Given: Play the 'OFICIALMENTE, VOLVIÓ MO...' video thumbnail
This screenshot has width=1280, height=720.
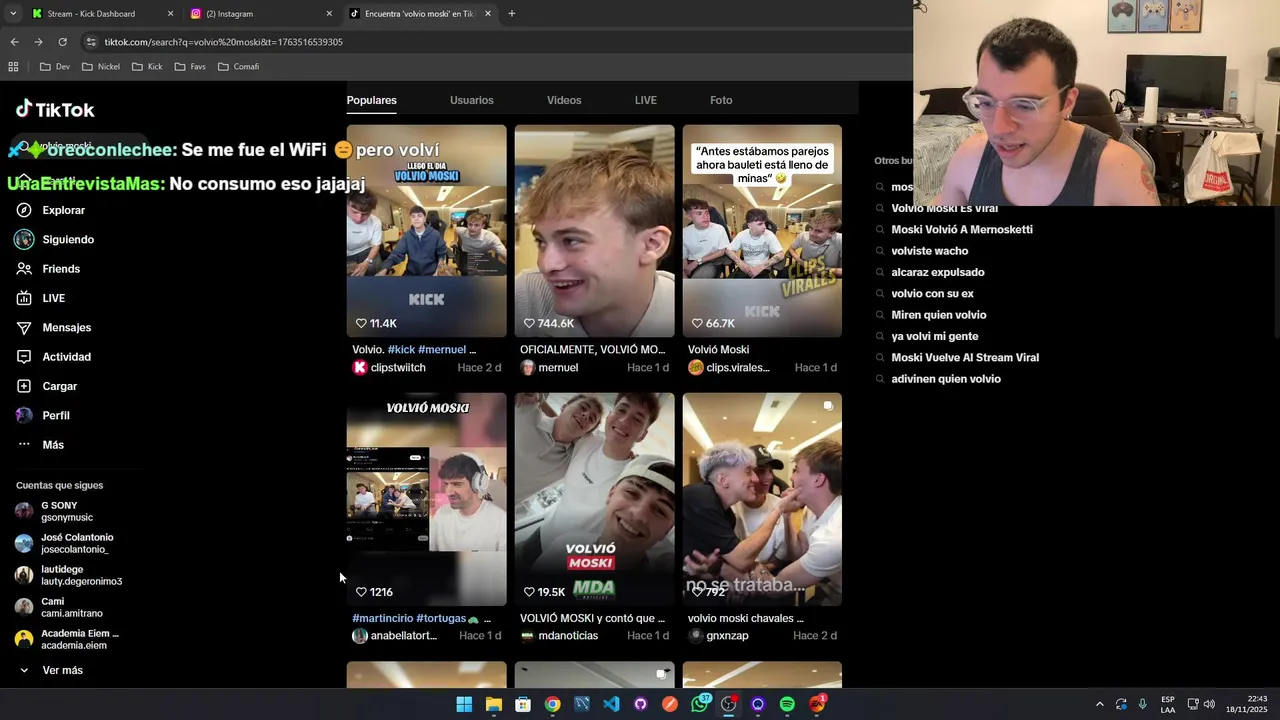Looking at the screenshot, I should coord(594,231).
